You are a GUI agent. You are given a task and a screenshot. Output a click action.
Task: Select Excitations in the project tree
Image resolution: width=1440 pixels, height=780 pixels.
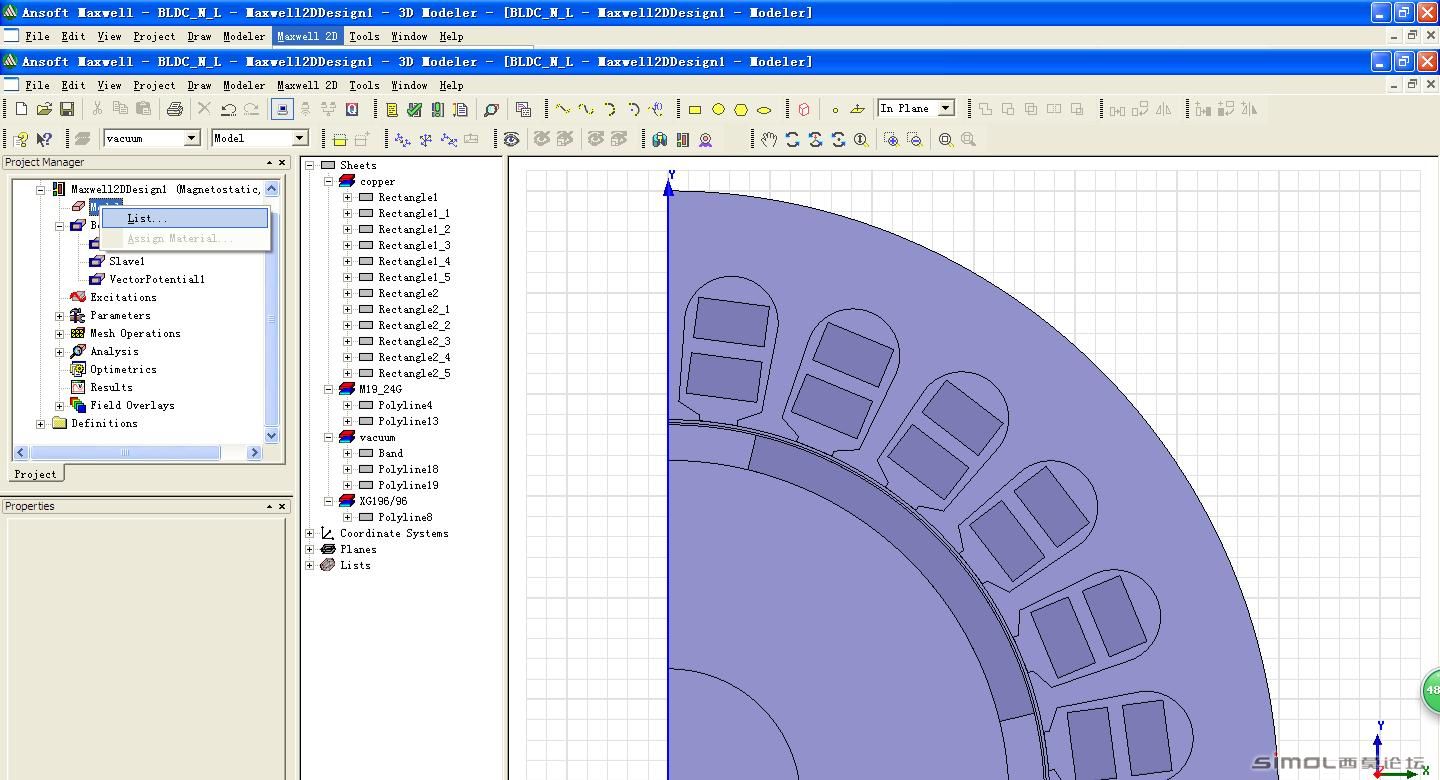(x=123, y=297)
